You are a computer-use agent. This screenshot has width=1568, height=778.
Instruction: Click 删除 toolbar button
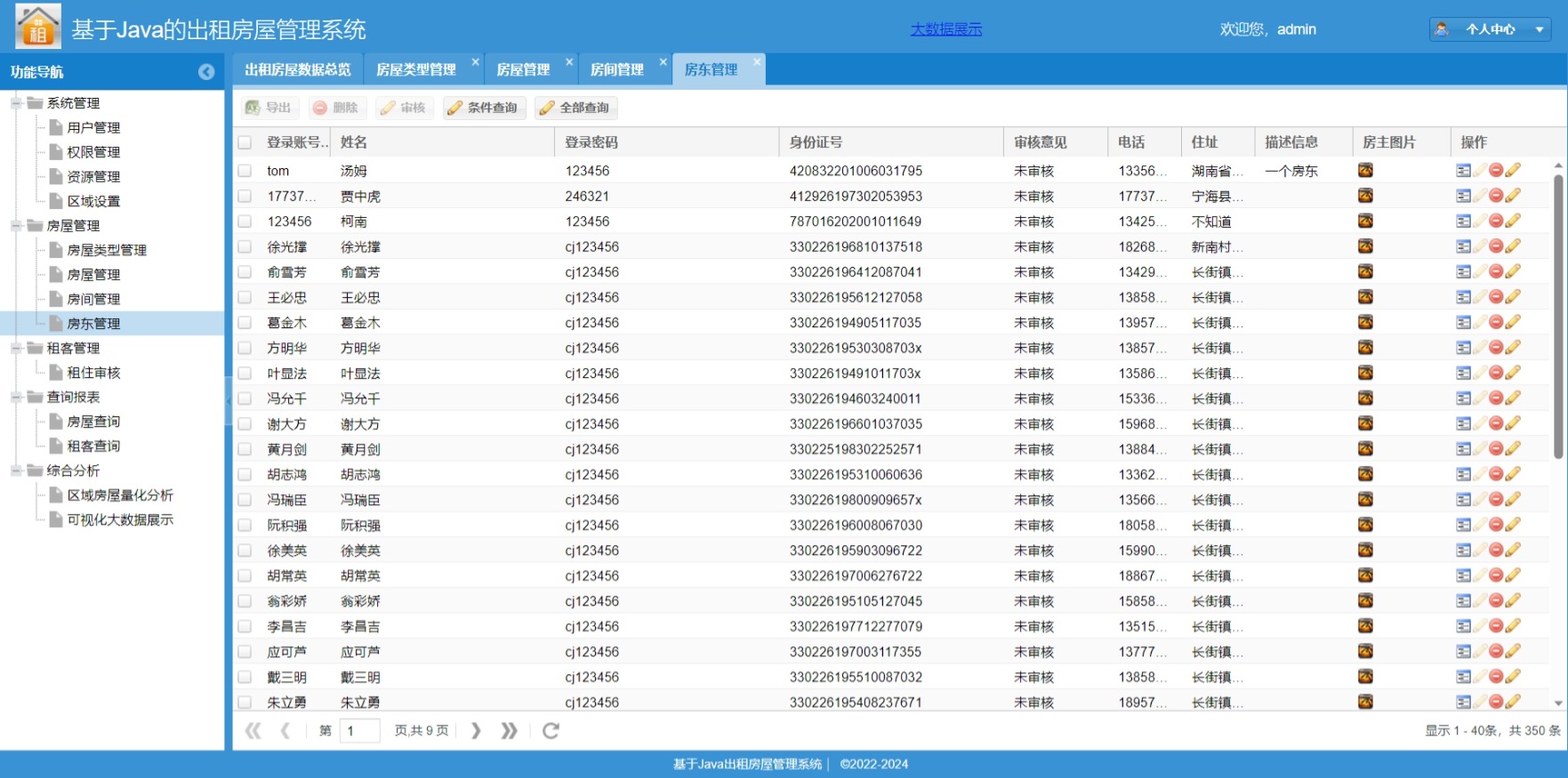(335, 108)
